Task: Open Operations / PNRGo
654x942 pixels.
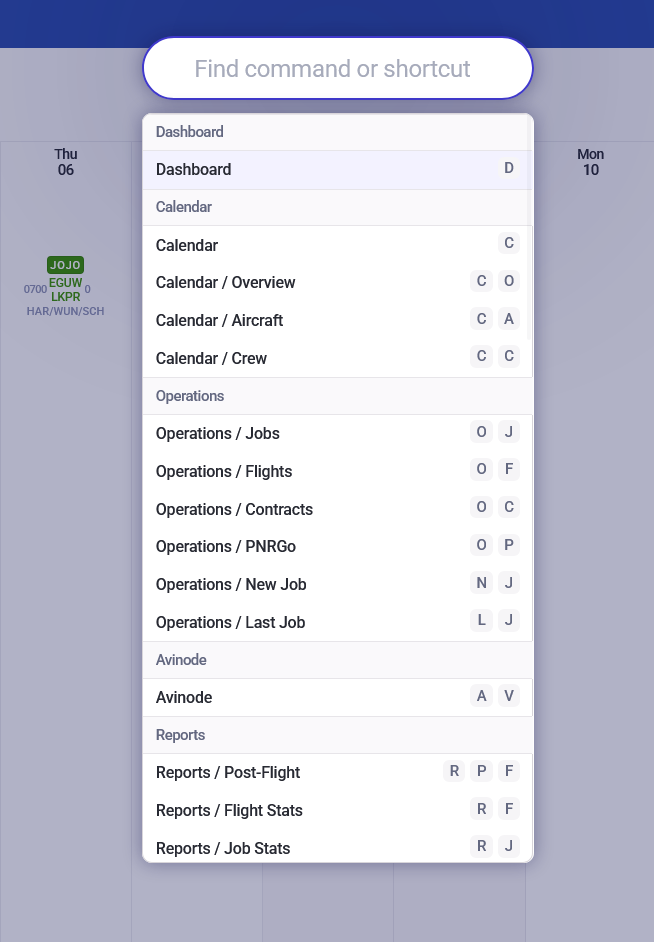Action: point(337,547)
